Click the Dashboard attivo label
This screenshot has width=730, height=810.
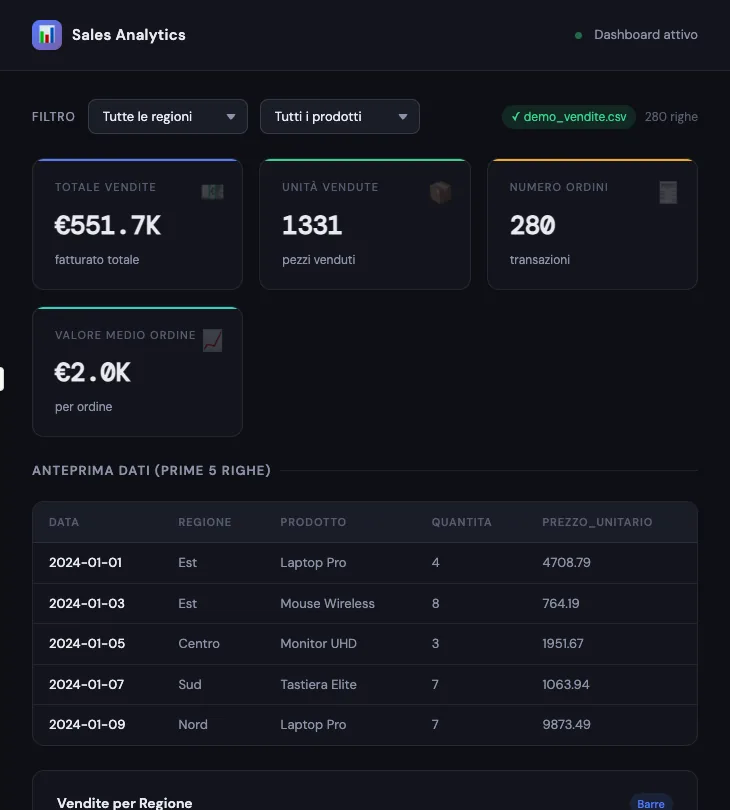click(x=646, y=35)
